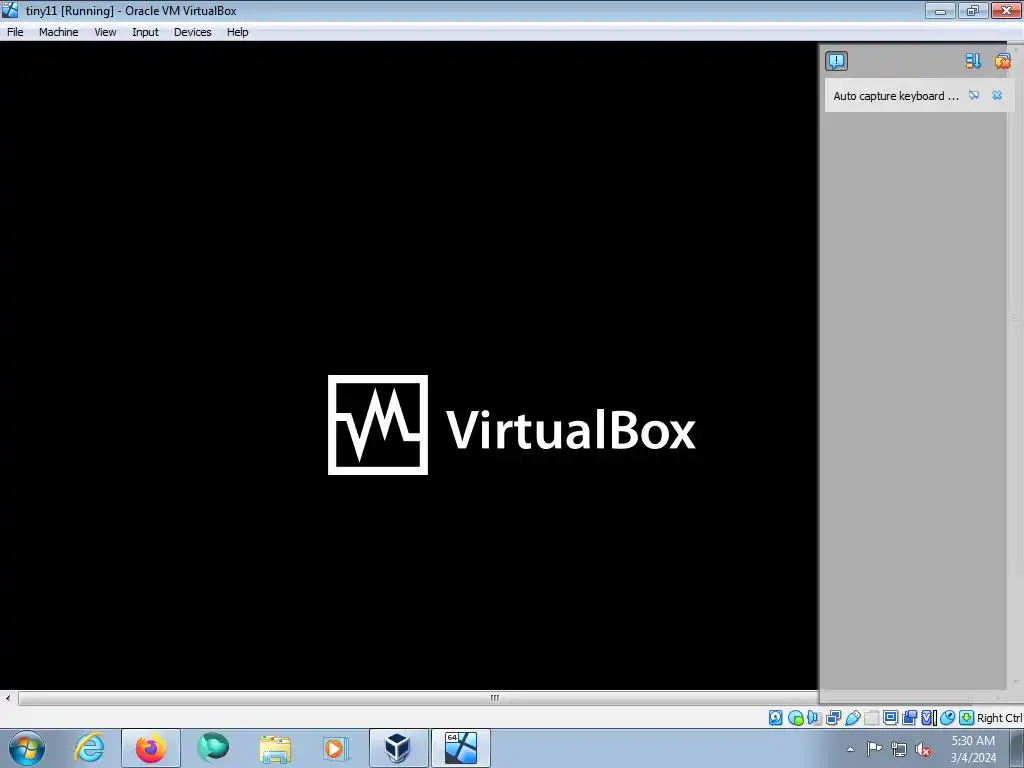This screenshot has width=1024, height=768.
Task: Minimize the tiny11 VirtualBox window
Action: [940, 10]
